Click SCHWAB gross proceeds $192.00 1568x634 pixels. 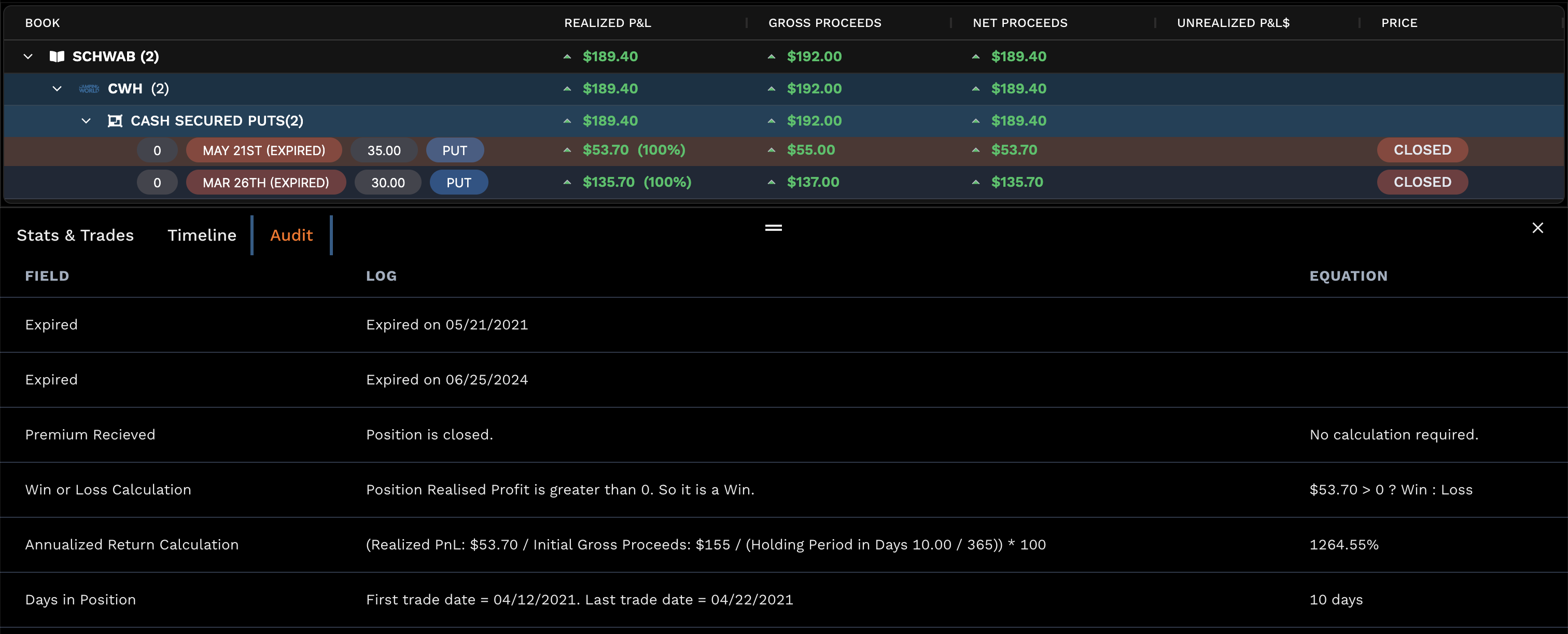814,57
